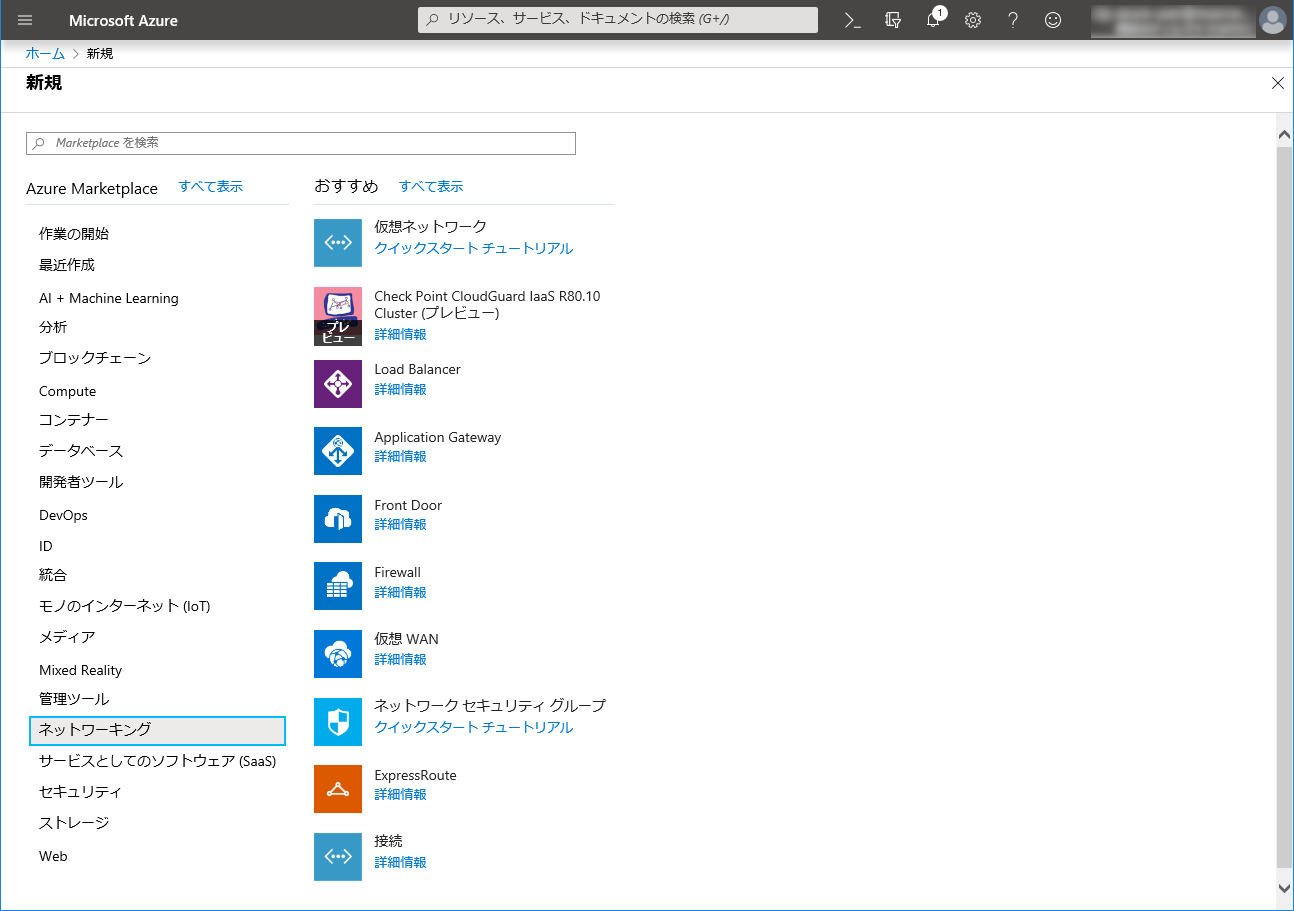Screen dimensions: 1294x911
Task: Open 仮想ネットワーク クイックスタート チュートリアル link
Action: pyautogui.click(x=473, y=249)
